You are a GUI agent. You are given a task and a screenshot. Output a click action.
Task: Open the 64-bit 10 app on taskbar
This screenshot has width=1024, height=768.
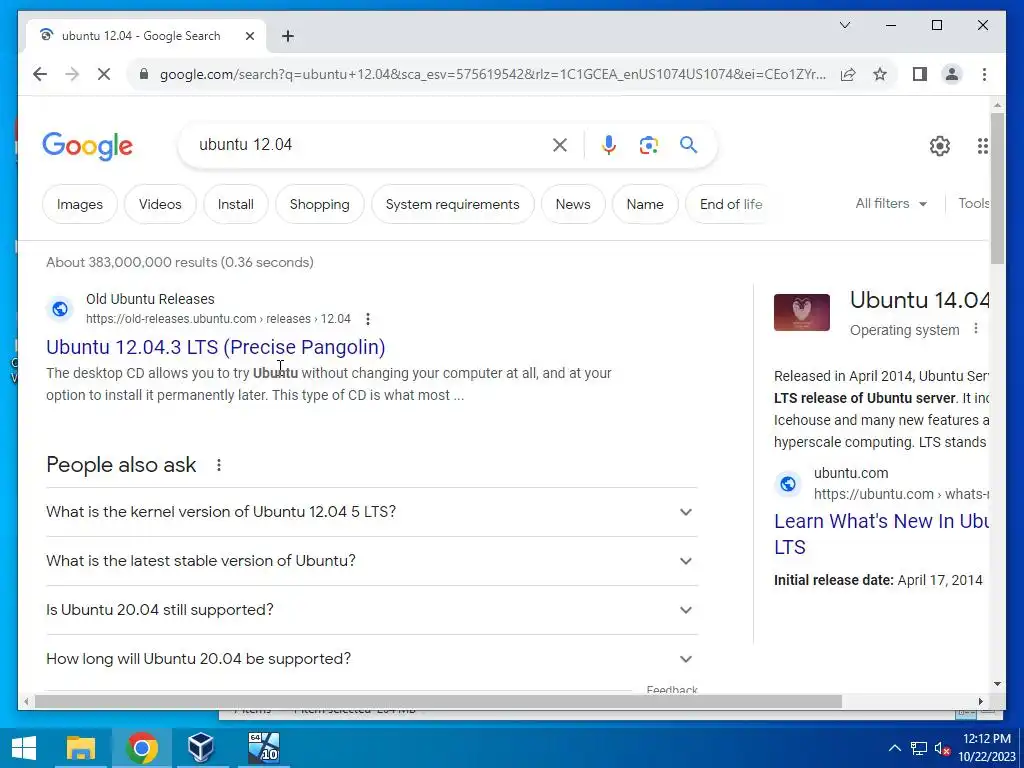point(264,748)
